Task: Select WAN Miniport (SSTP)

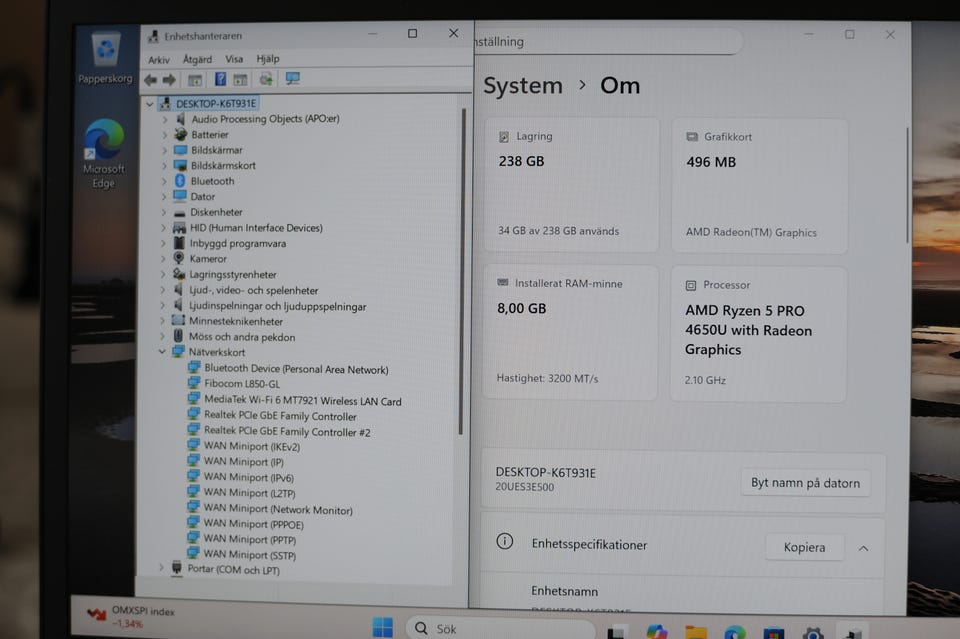Action: [x=250, y=555]
